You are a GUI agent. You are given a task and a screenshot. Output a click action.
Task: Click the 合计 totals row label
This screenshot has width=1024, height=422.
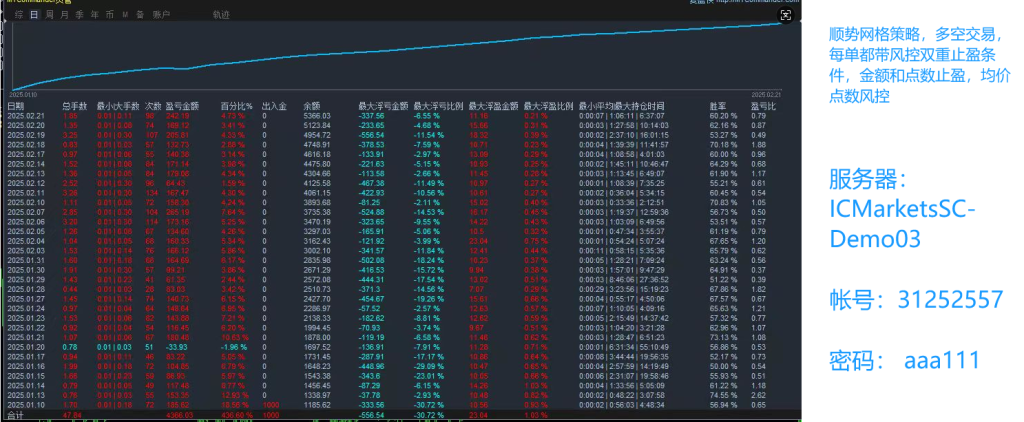click(15, 414)
